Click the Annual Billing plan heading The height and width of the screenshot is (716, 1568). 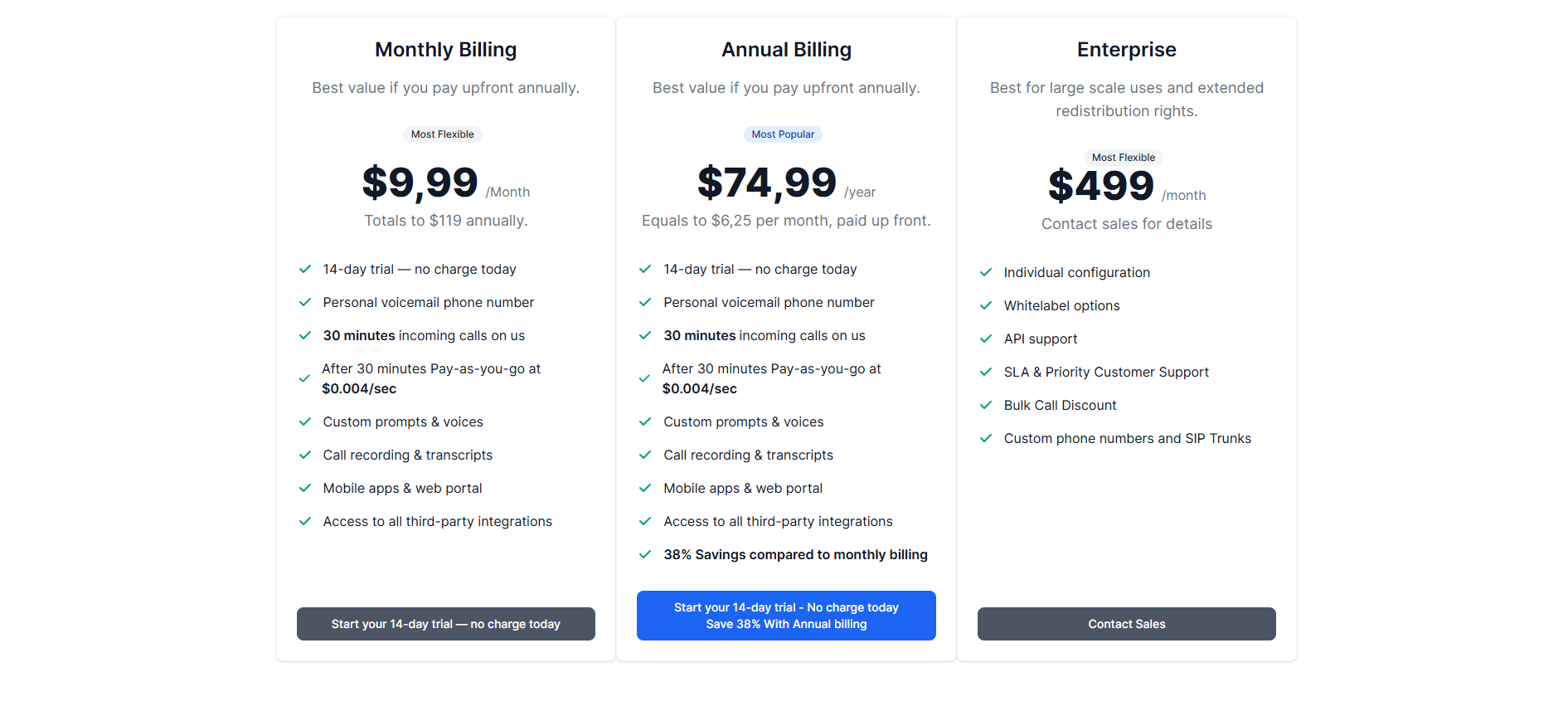coord(786,49)
